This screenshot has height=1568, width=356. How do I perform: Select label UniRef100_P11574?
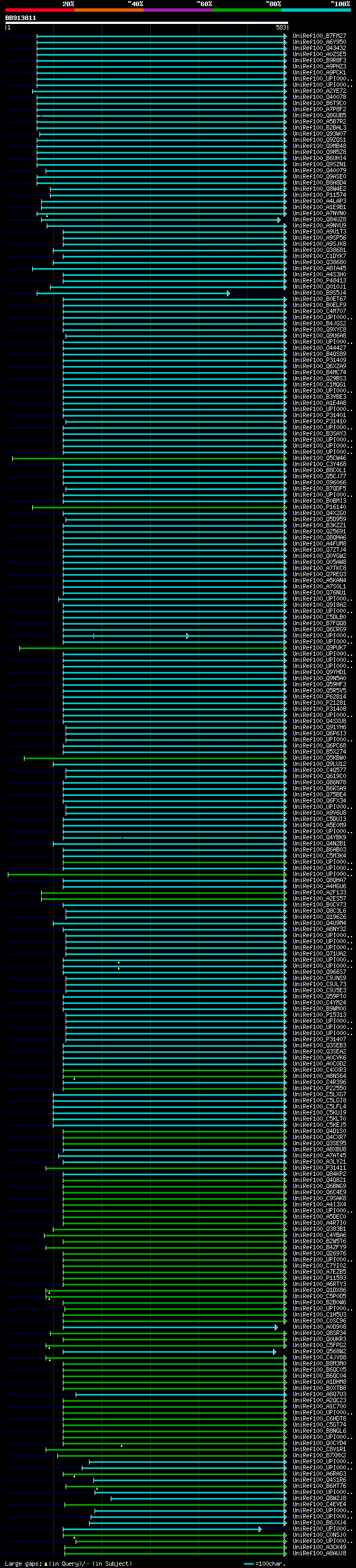pyautogui.click(x=319, y=195)
